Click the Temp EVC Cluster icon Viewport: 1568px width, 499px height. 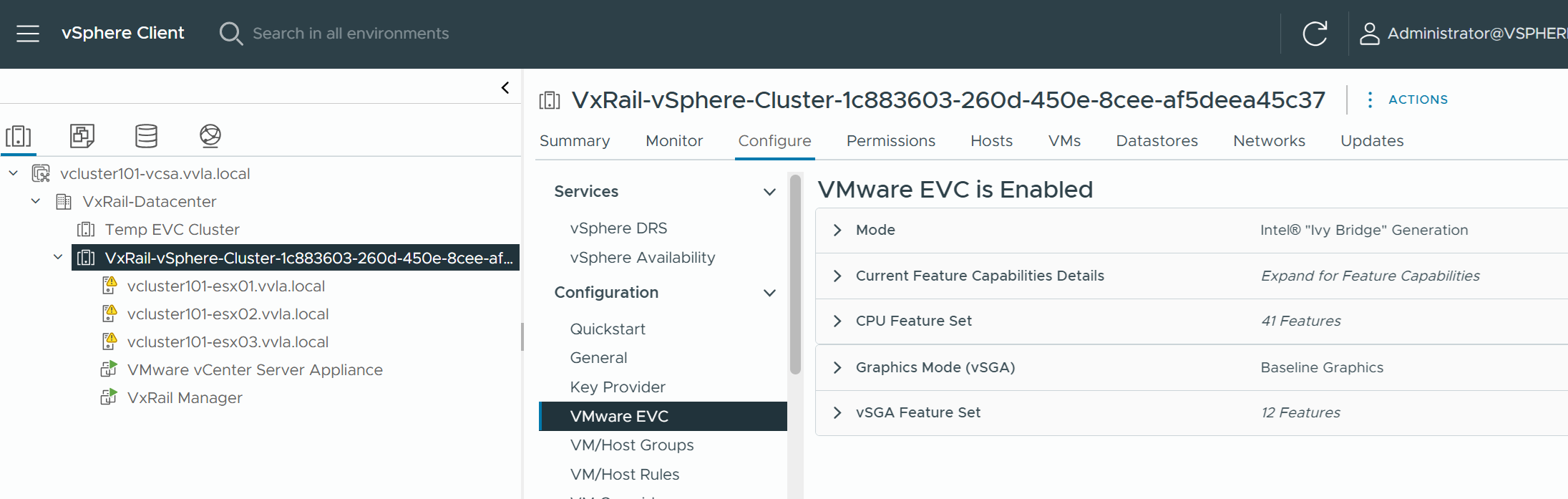coord(86,230)
